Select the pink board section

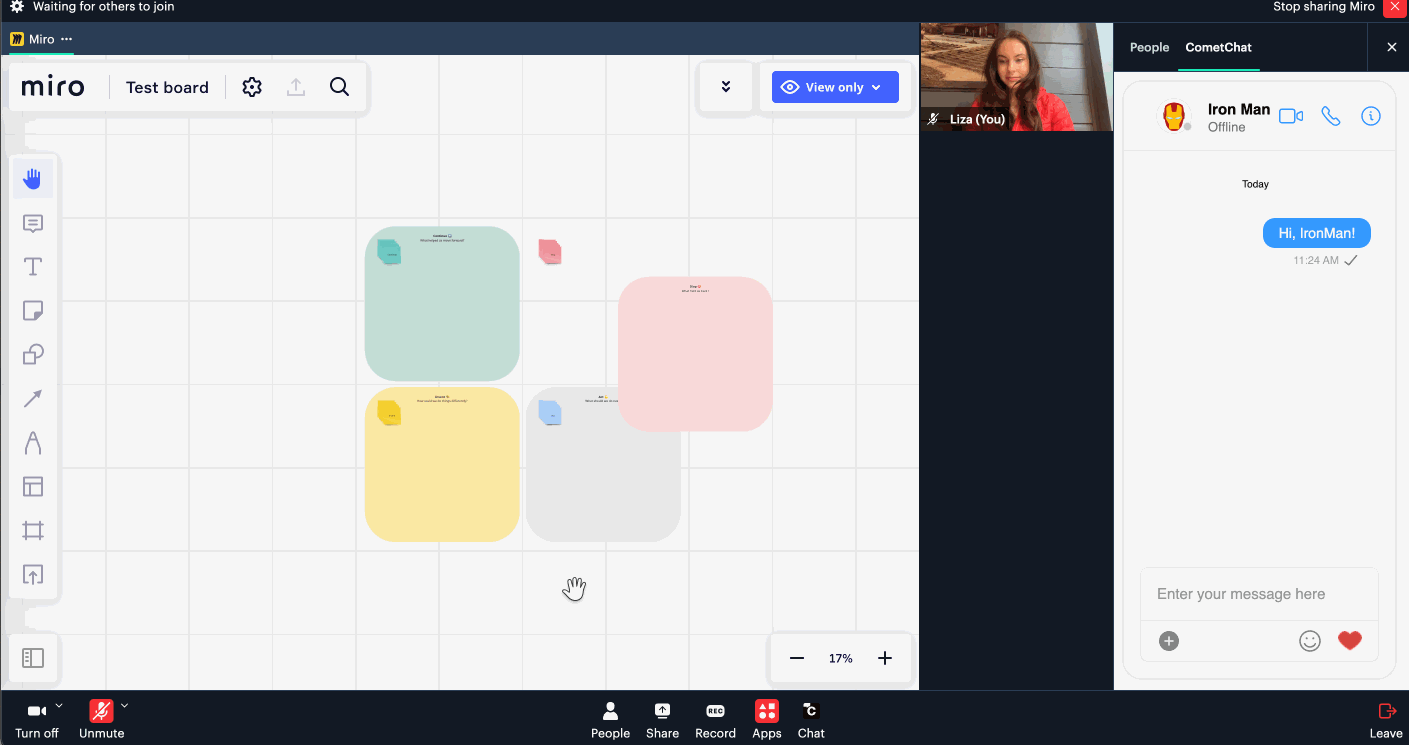695,354
